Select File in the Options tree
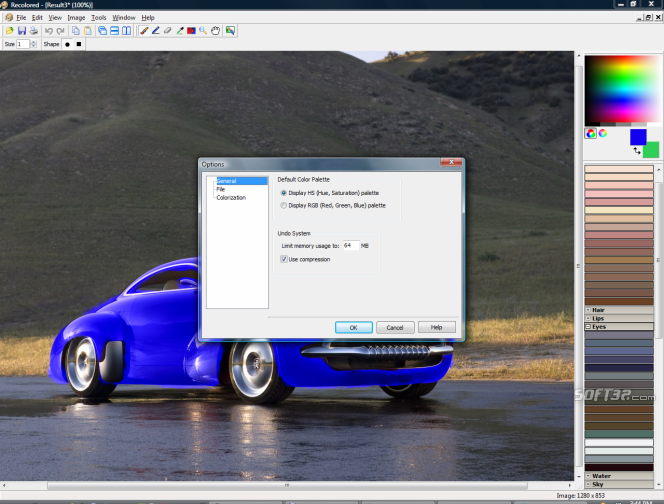This screenshot has width=664, height=504. click(221, 189)
